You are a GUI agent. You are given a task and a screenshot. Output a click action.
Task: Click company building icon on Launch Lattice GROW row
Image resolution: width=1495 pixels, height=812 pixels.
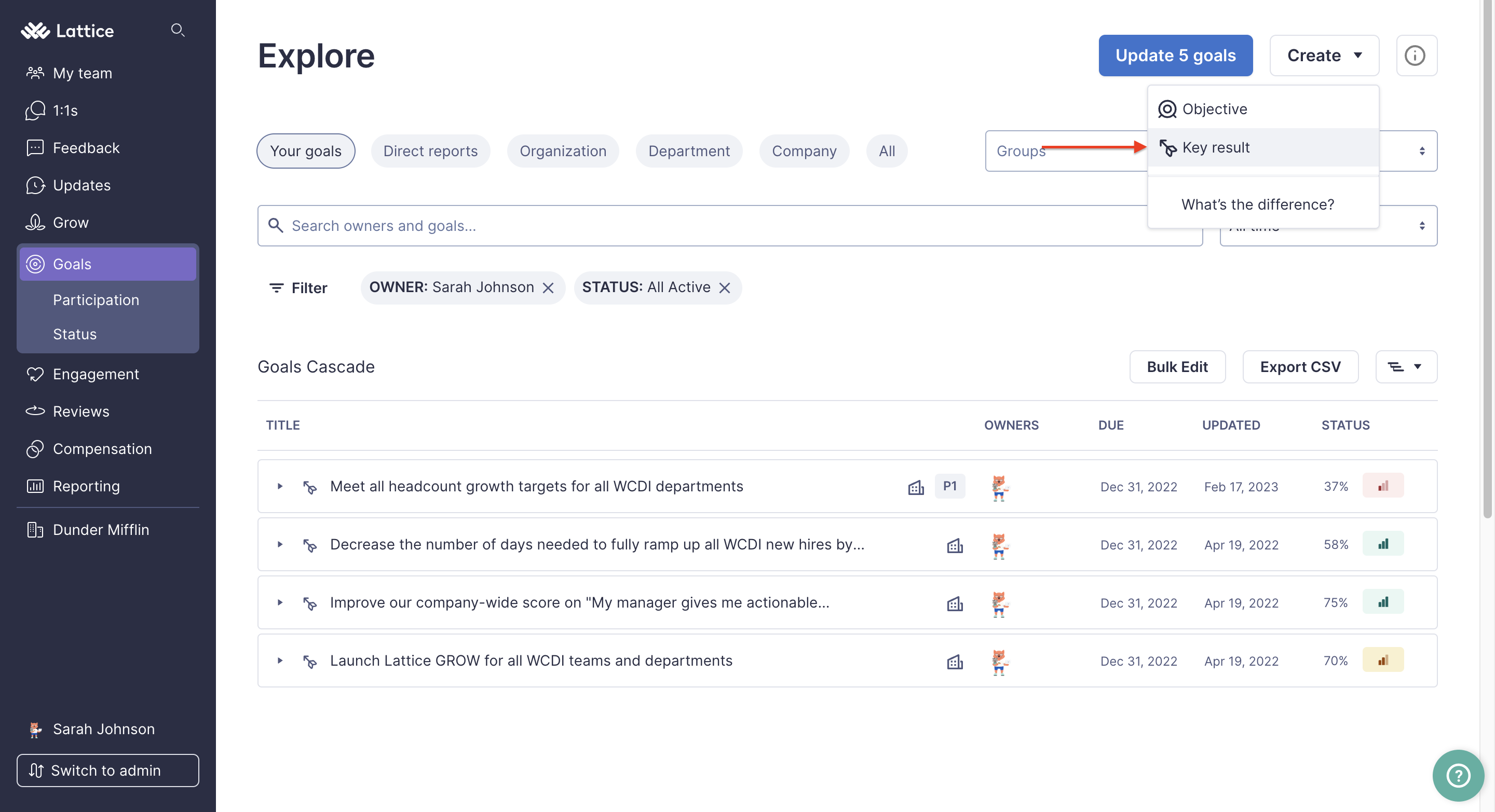pos(955,661)
